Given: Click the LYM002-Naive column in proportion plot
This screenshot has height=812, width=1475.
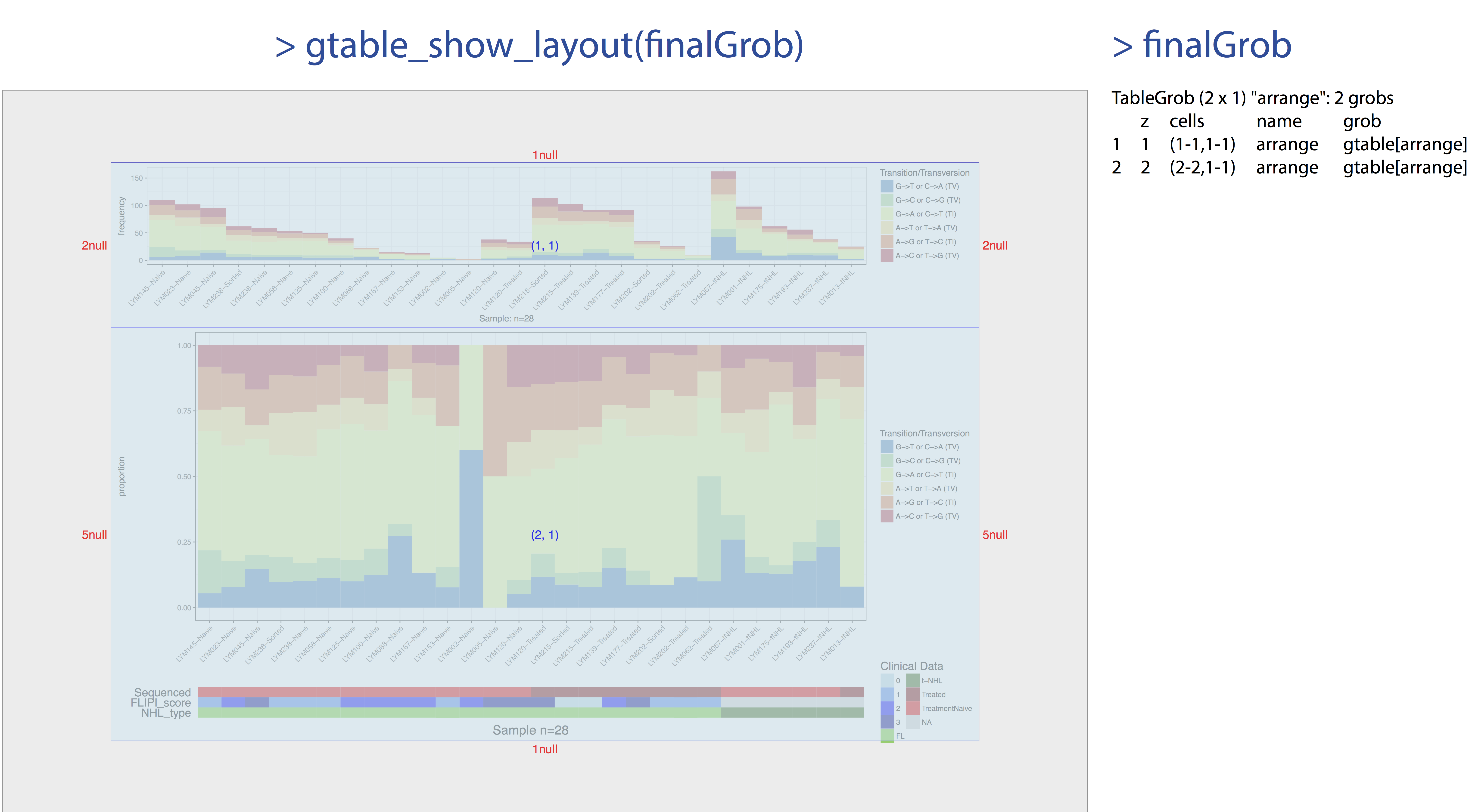Looking at the screenshot, I should 471,476.
